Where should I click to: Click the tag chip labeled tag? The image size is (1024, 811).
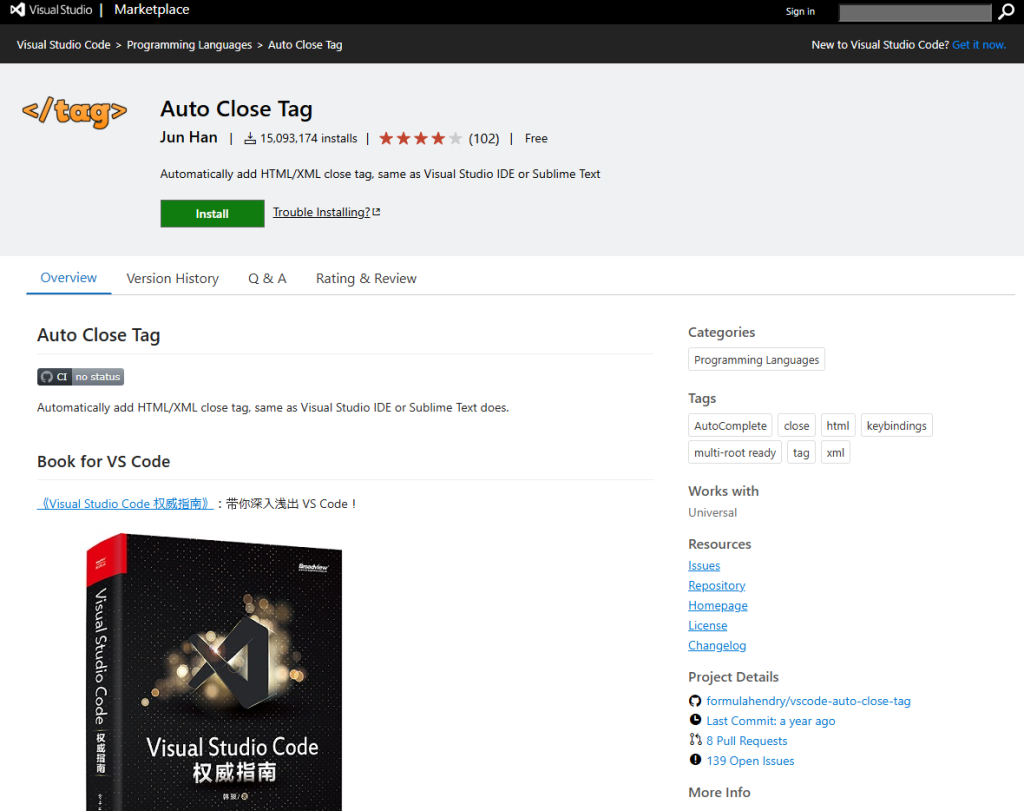point(801,453)
